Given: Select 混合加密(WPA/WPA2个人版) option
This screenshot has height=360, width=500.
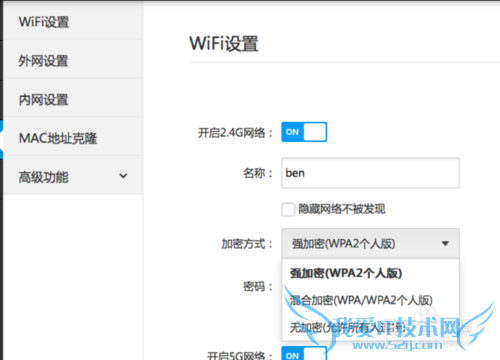Looking at the screenshot, I should pos(370,300).
